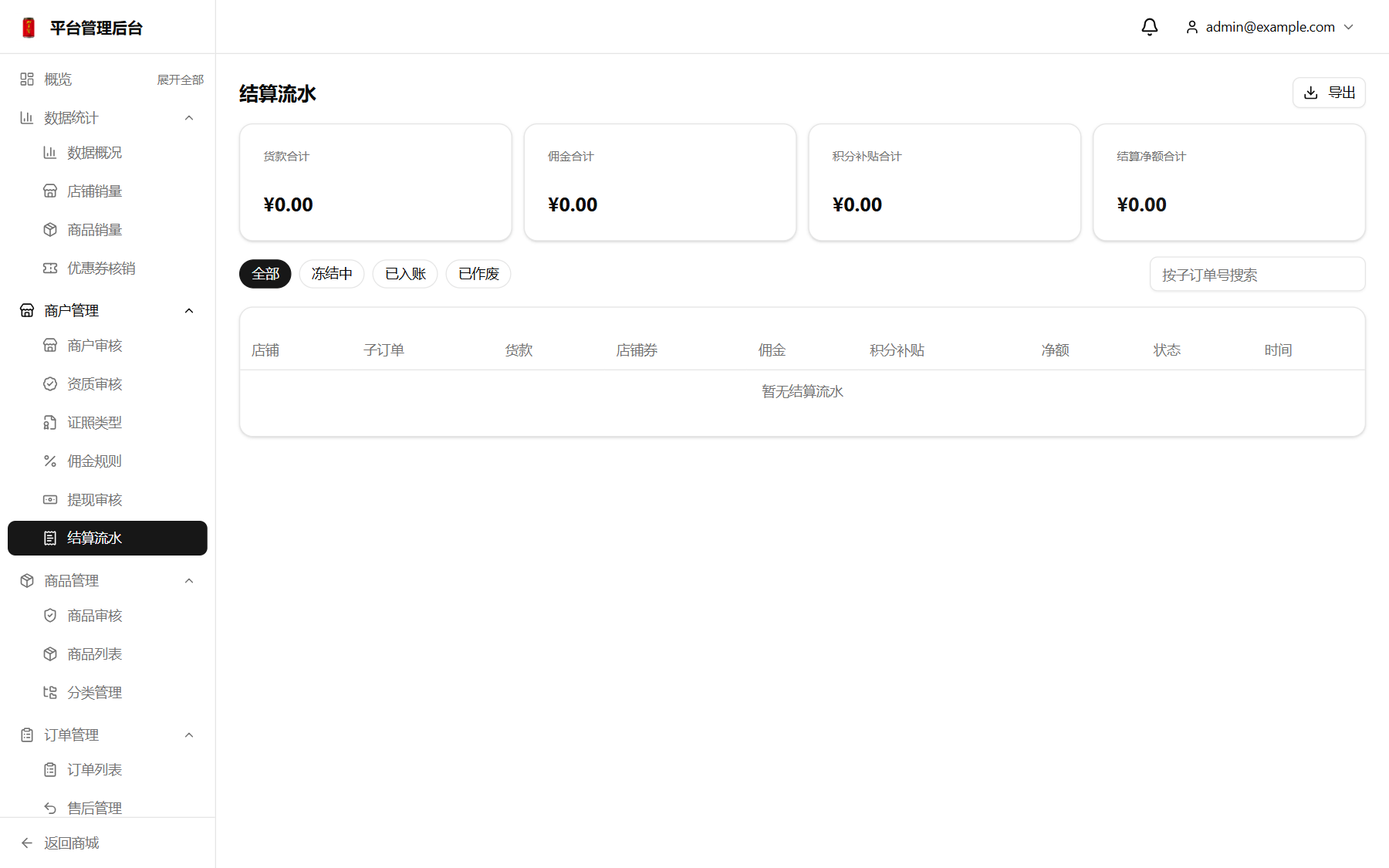The image size is (1389, 868).
Task: Collapse the 商户管理 section
Action: coord(189,310)
